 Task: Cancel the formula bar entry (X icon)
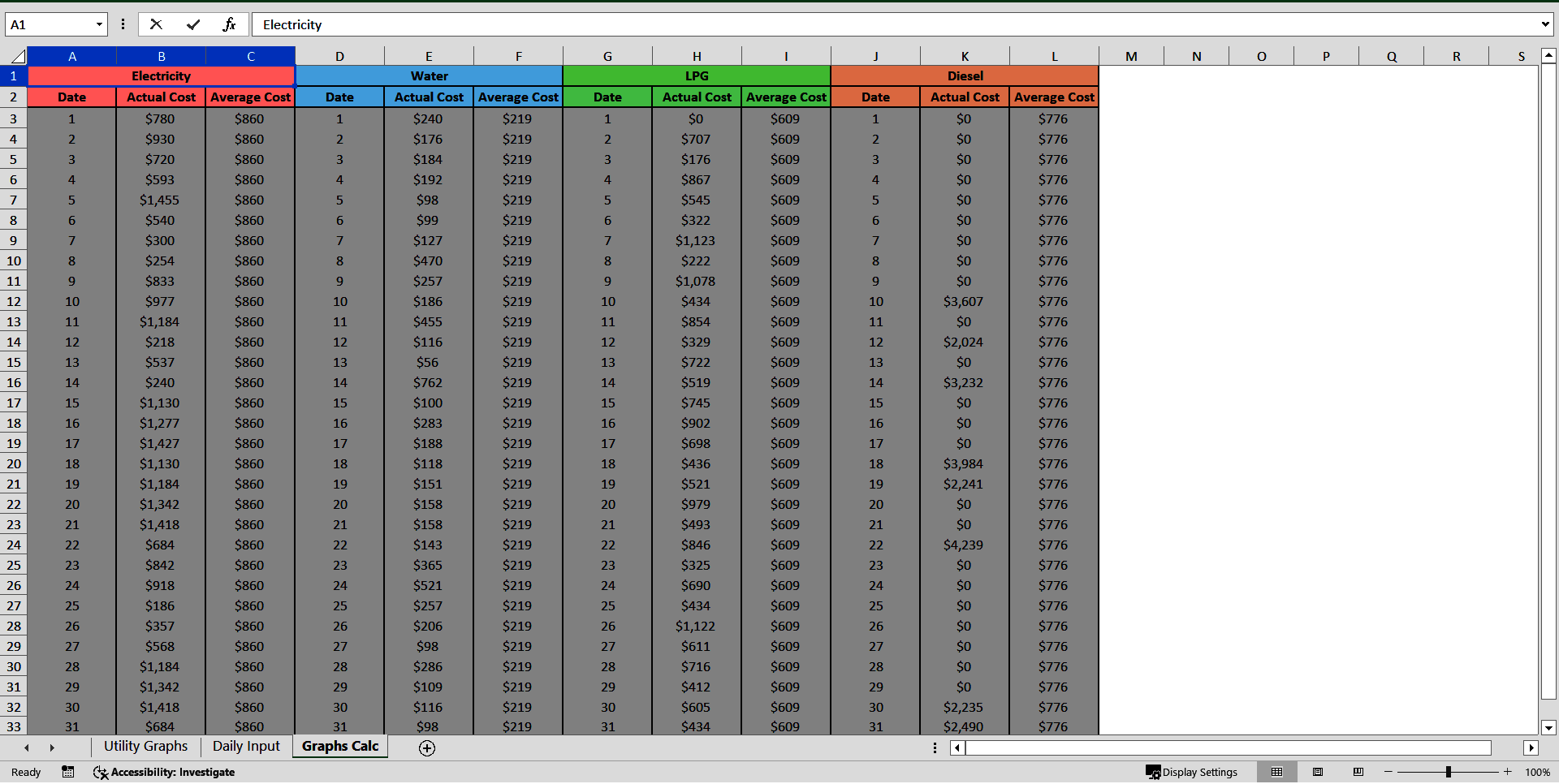tap(157, 24)
